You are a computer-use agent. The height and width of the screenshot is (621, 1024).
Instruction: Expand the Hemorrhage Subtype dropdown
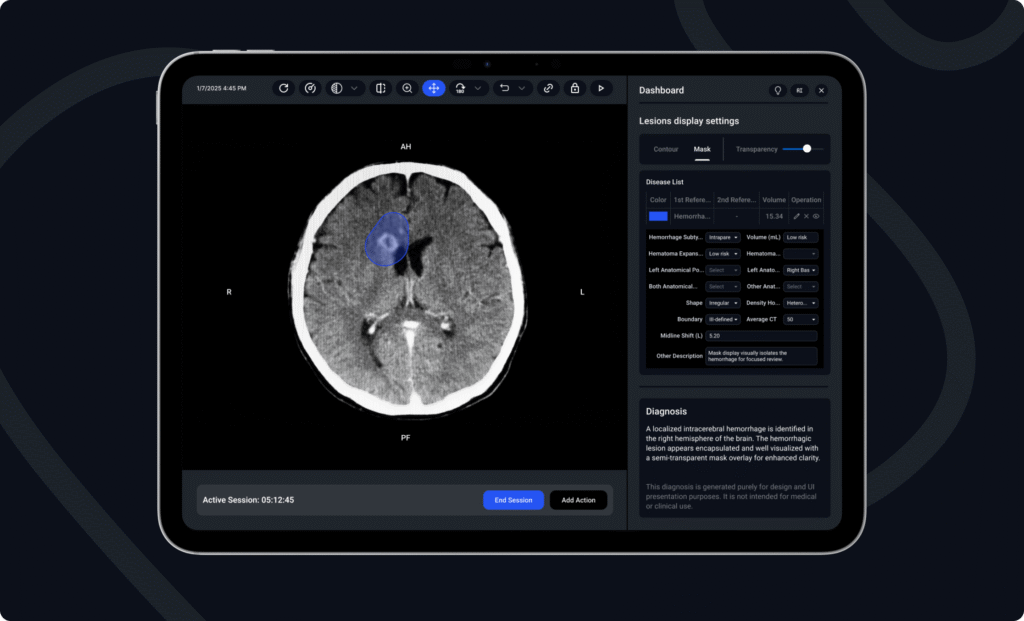pyautogui.click(x=723, y=237)
